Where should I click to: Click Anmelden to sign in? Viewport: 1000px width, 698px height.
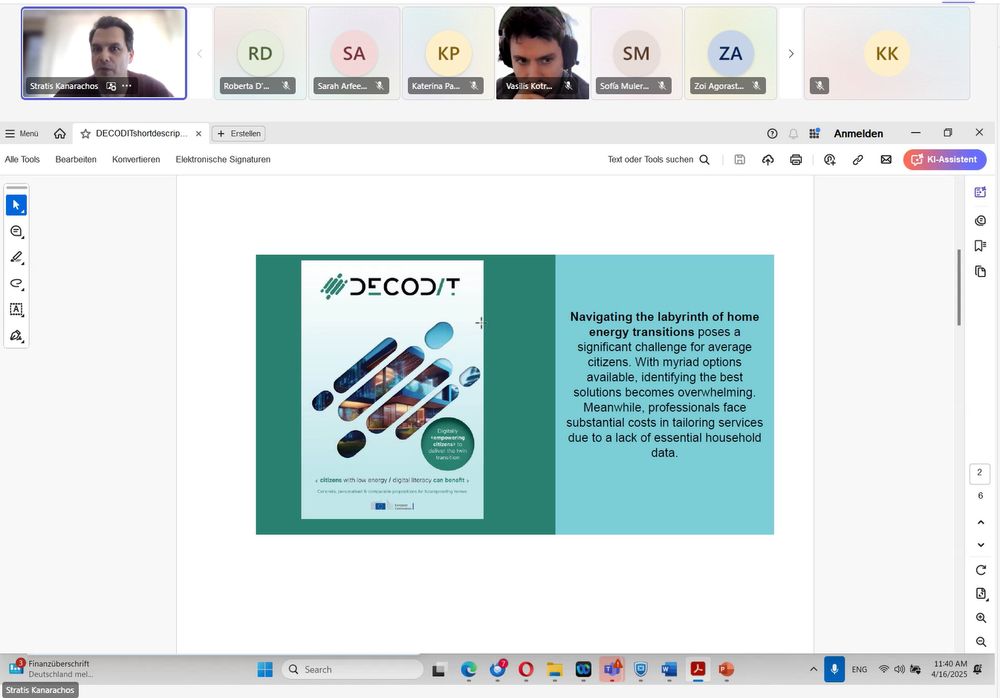tap(858, 134)
